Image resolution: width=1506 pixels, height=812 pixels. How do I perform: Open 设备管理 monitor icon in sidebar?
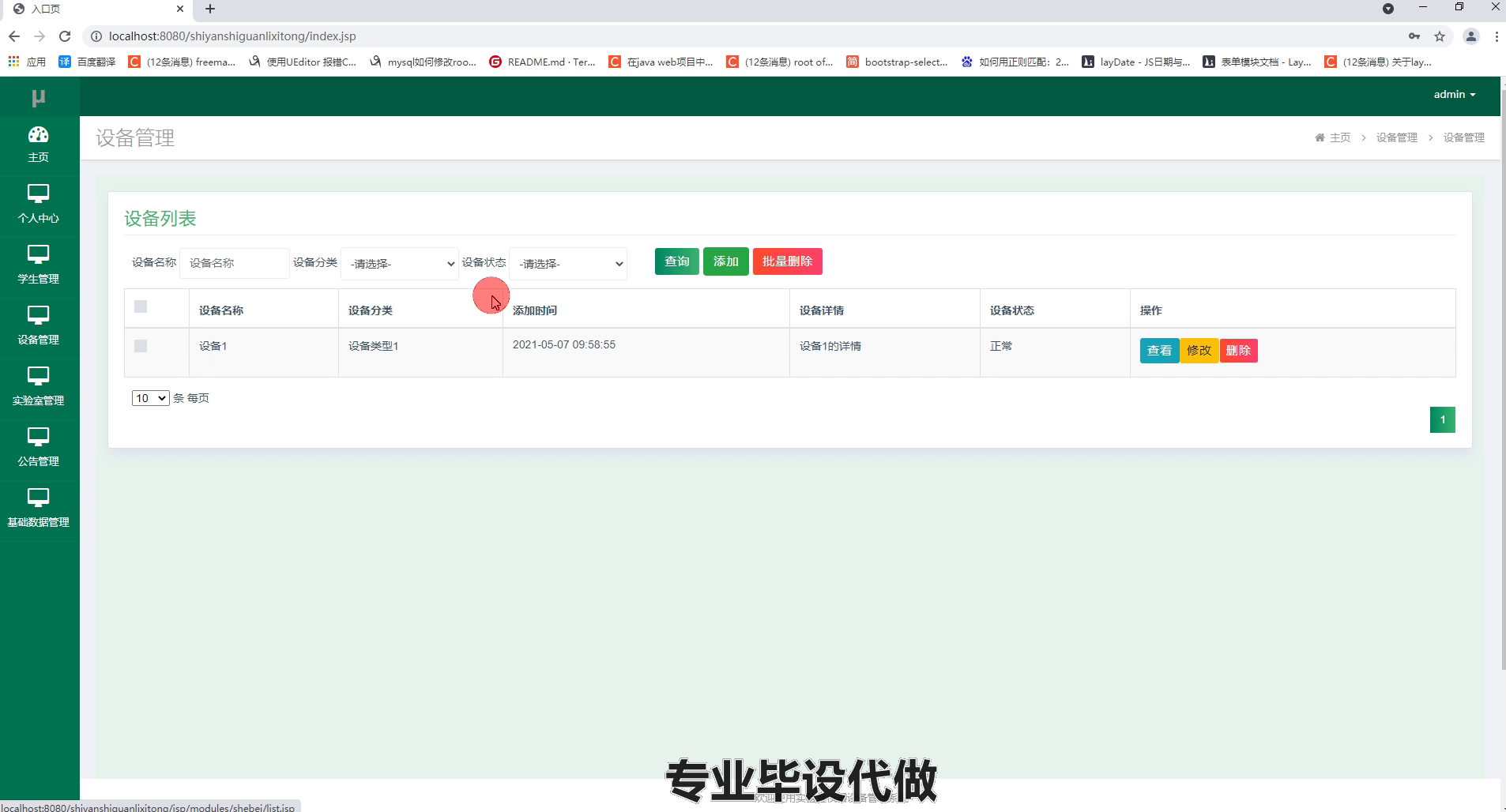point(38,315)
